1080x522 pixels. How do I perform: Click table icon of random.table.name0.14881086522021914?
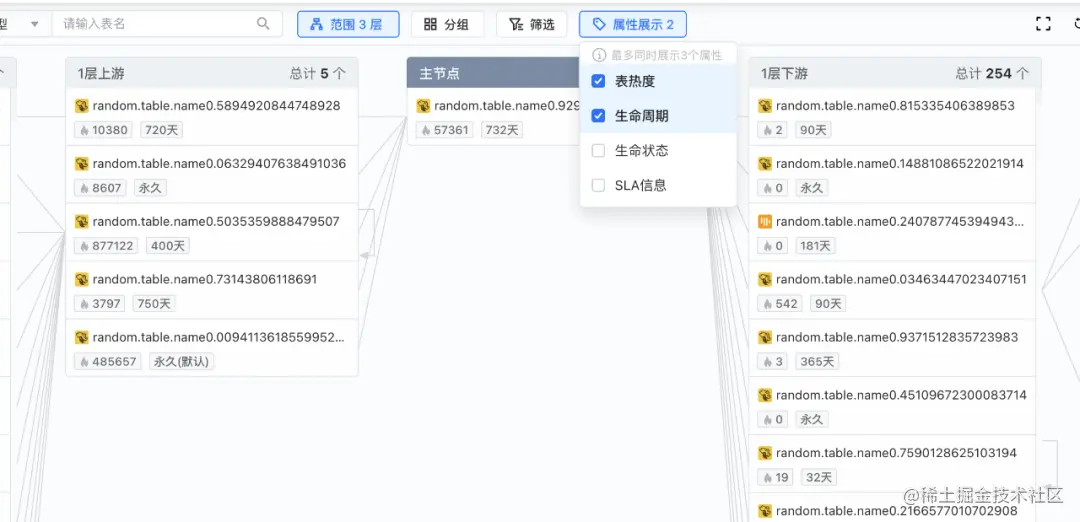coord(765,164)
